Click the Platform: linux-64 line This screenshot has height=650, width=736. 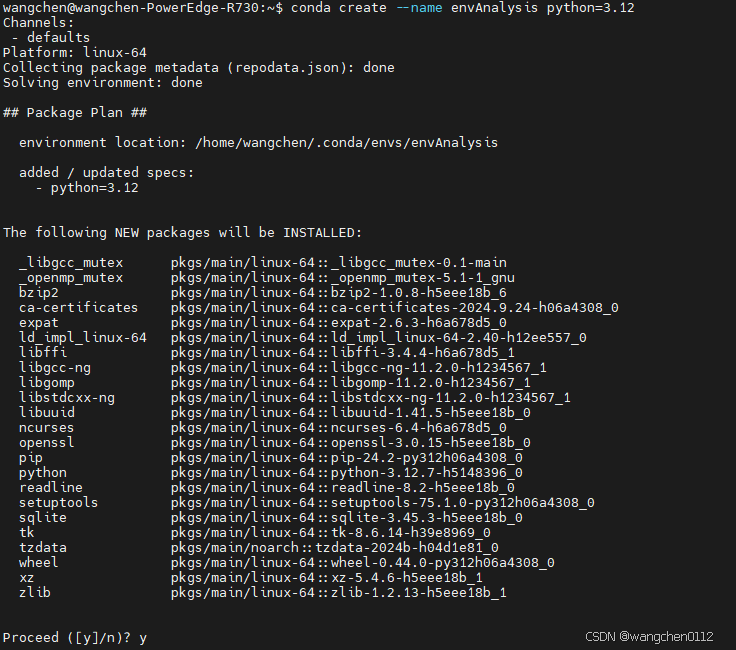coord(75,53)
